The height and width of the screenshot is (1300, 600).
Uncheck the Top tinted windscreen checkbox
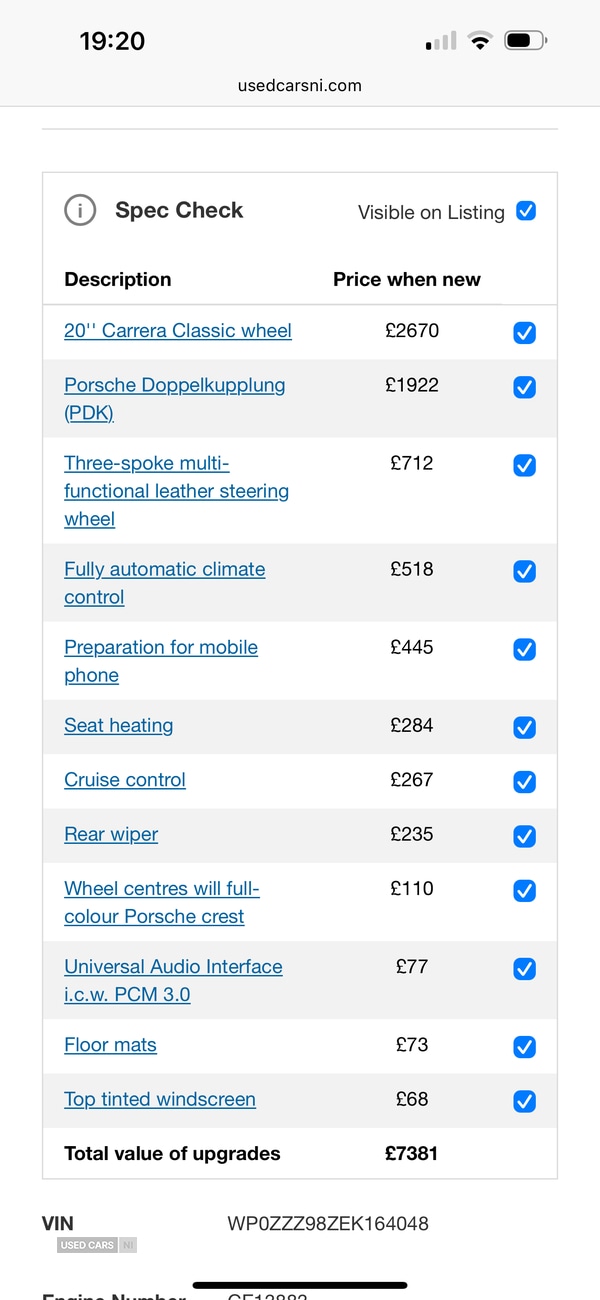coord(524,1101)
